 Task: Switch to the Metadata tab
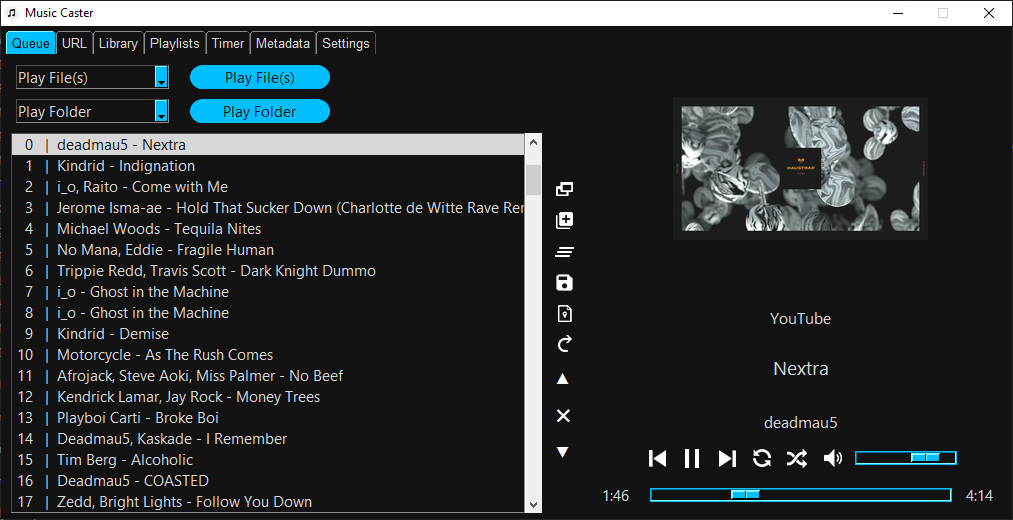coord(283,43)
